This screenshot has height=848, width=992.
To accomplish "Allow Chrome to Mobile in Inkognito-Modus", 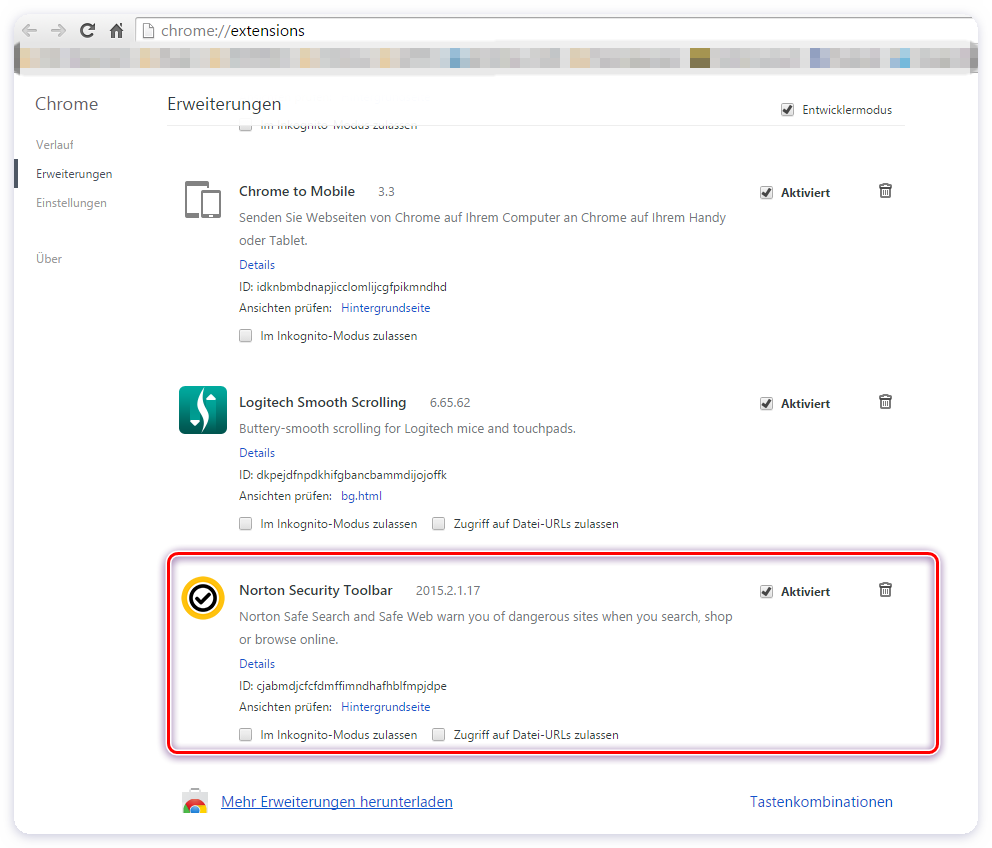I will point(245,335).
